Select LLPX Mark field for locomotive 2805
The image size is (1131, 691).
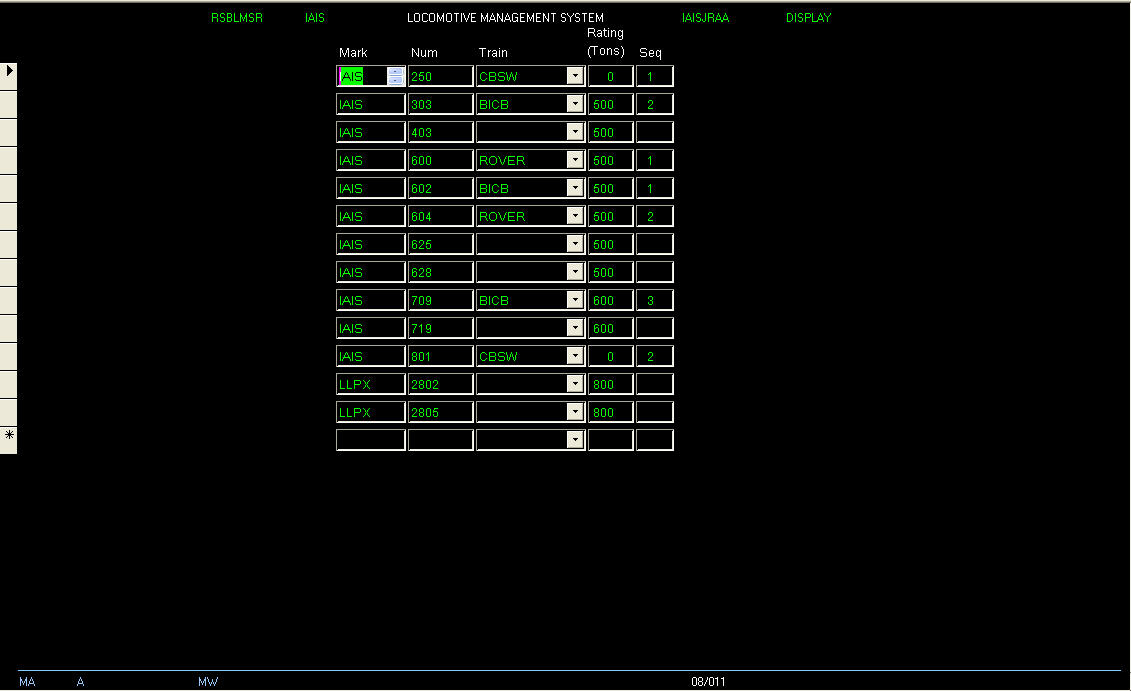coord(371,413)
